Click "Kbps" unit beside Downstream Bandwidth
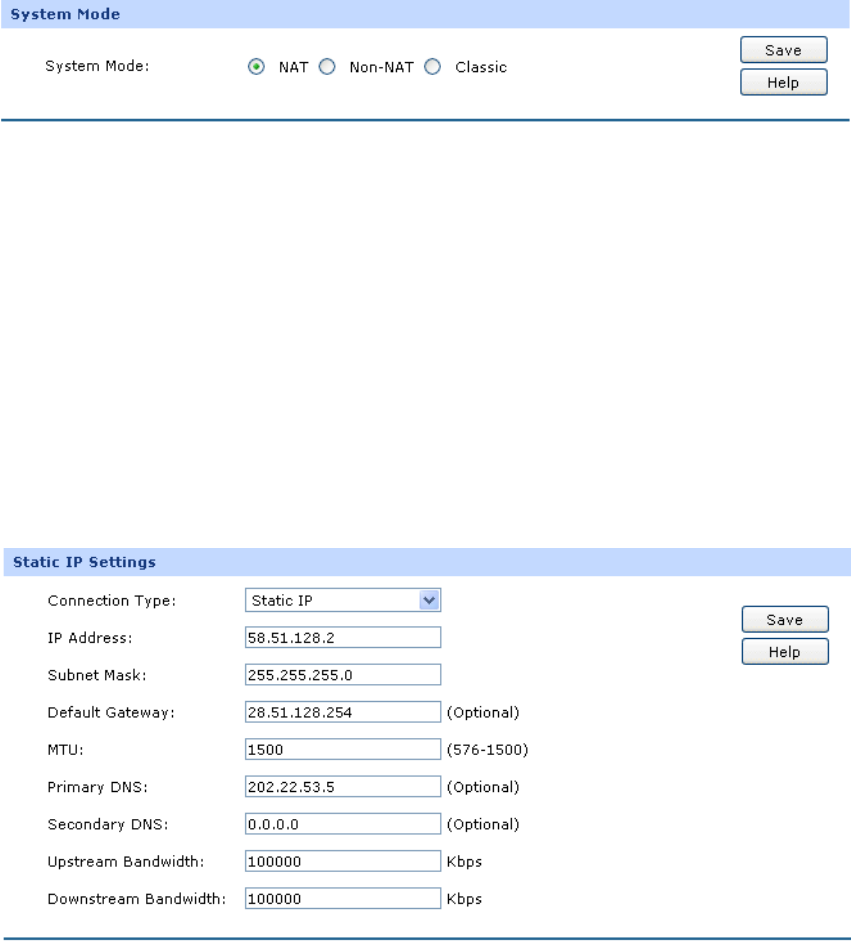 (464, 899)
